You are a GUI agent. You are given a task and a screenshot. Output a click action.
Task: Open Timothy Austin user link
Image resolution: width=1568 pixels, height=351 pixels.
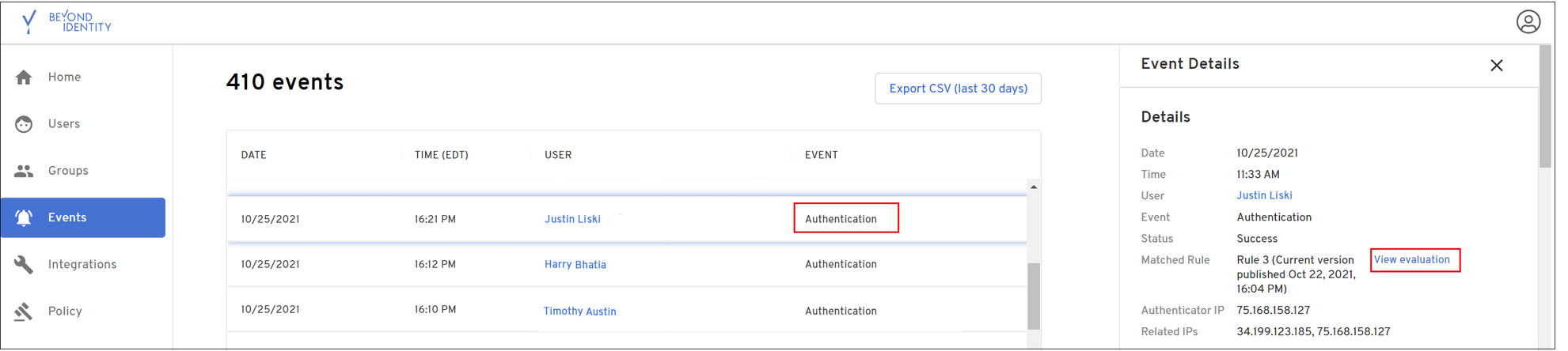[x=579, y=311]
